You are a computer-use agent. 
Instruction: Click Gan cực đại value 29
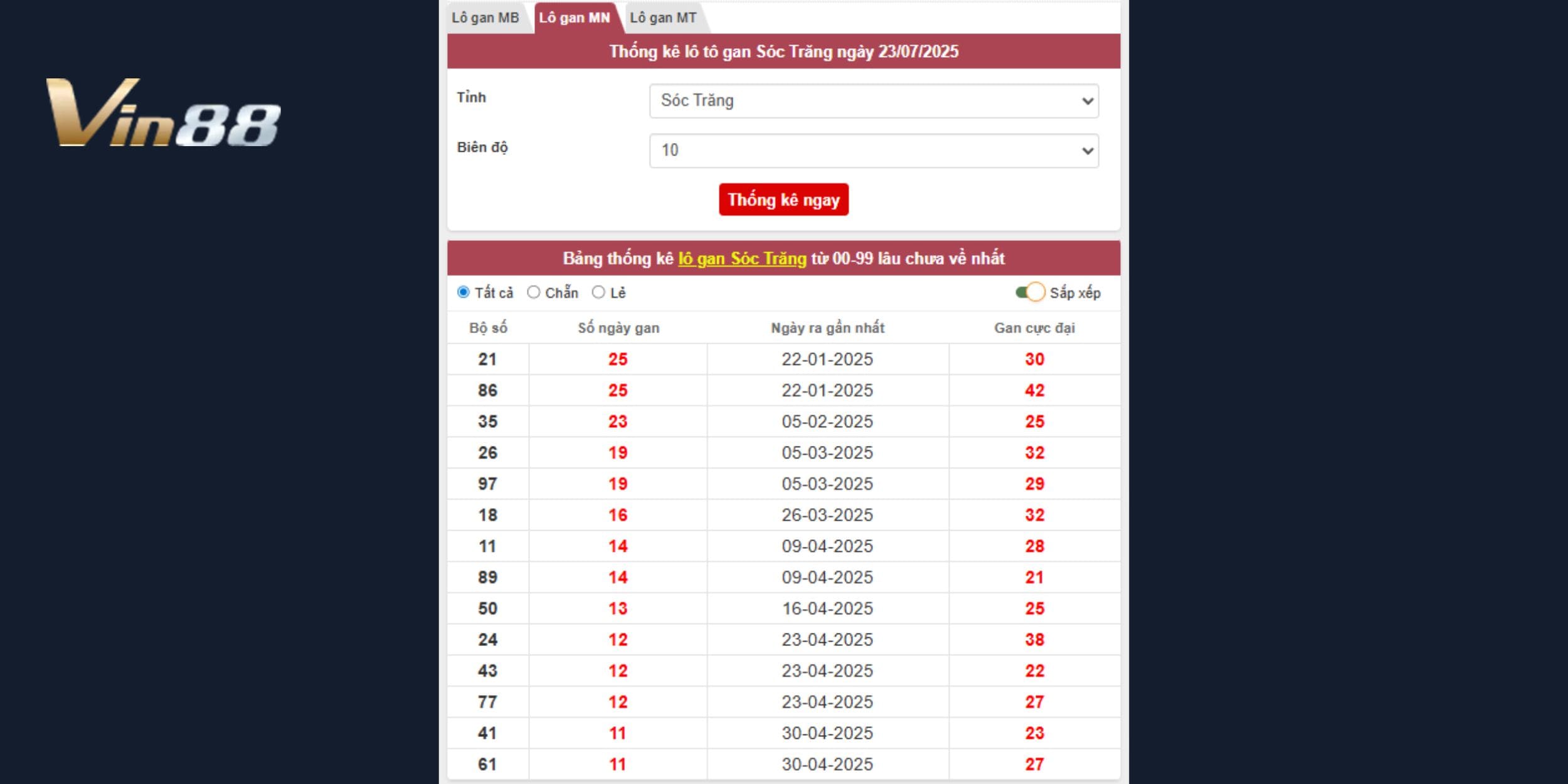[1034, 484]
